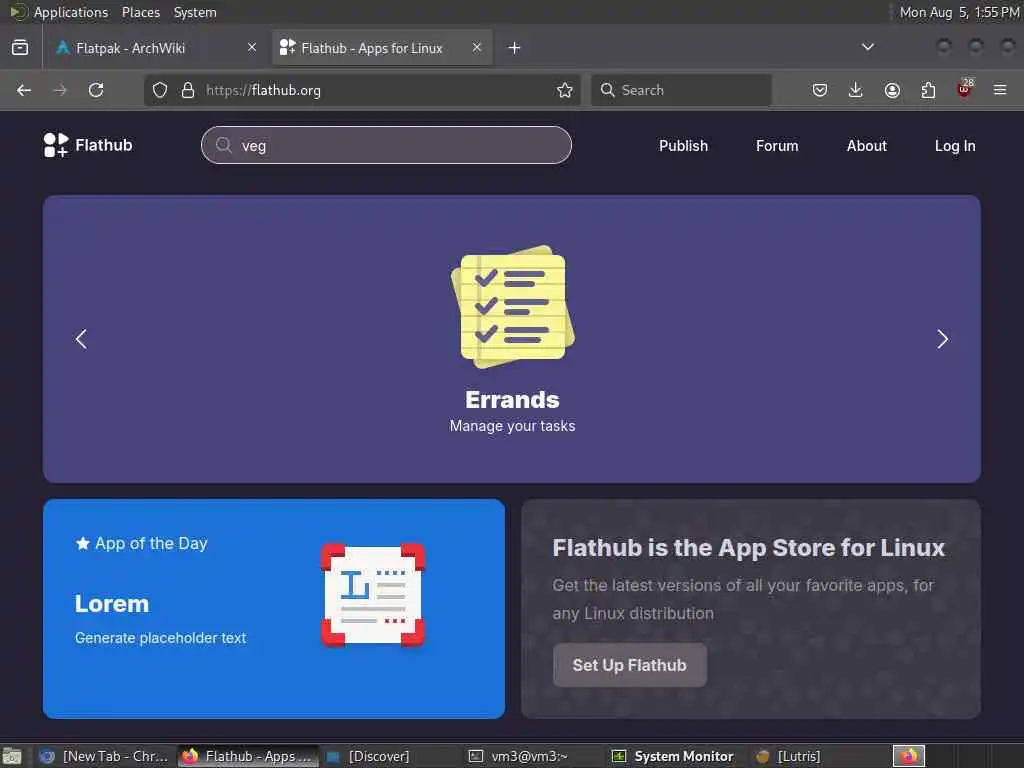Click the Errands title text
1024x768 pixels.
pos(513,400)
